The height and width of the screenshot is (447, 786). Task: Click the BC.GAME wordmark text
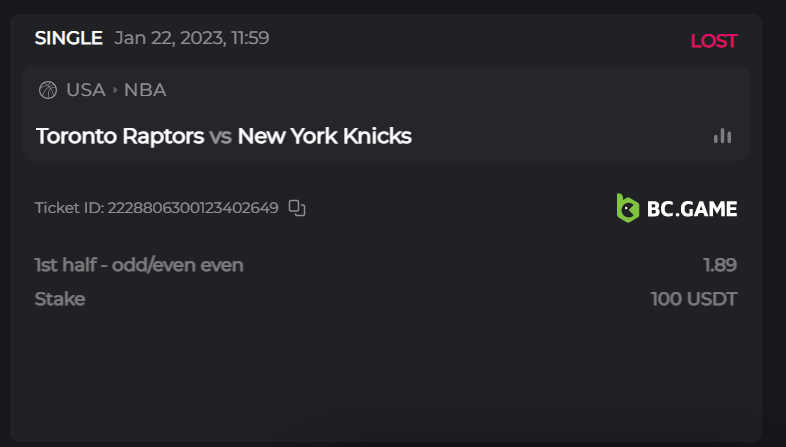tap(692, 208)
